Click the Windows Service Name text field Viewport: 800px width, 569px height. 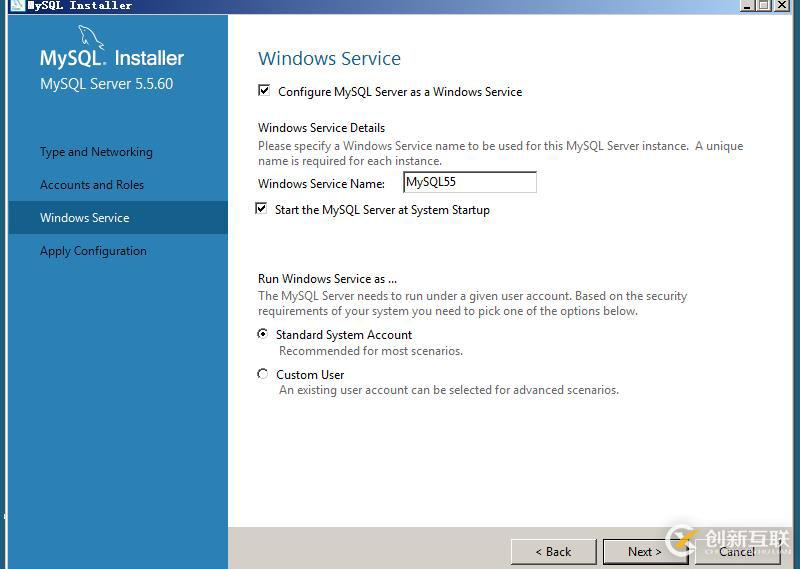(x=469, y=183)
